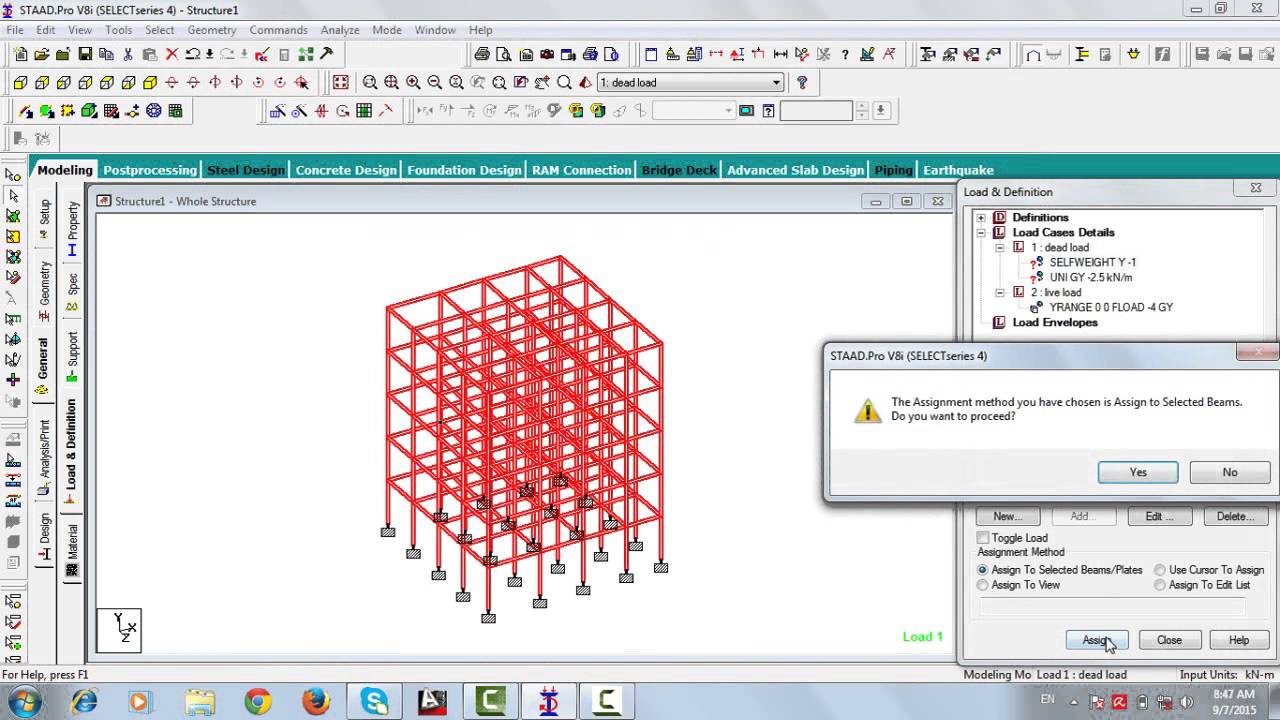Open the Commands menu

click(x=279, y=30)
